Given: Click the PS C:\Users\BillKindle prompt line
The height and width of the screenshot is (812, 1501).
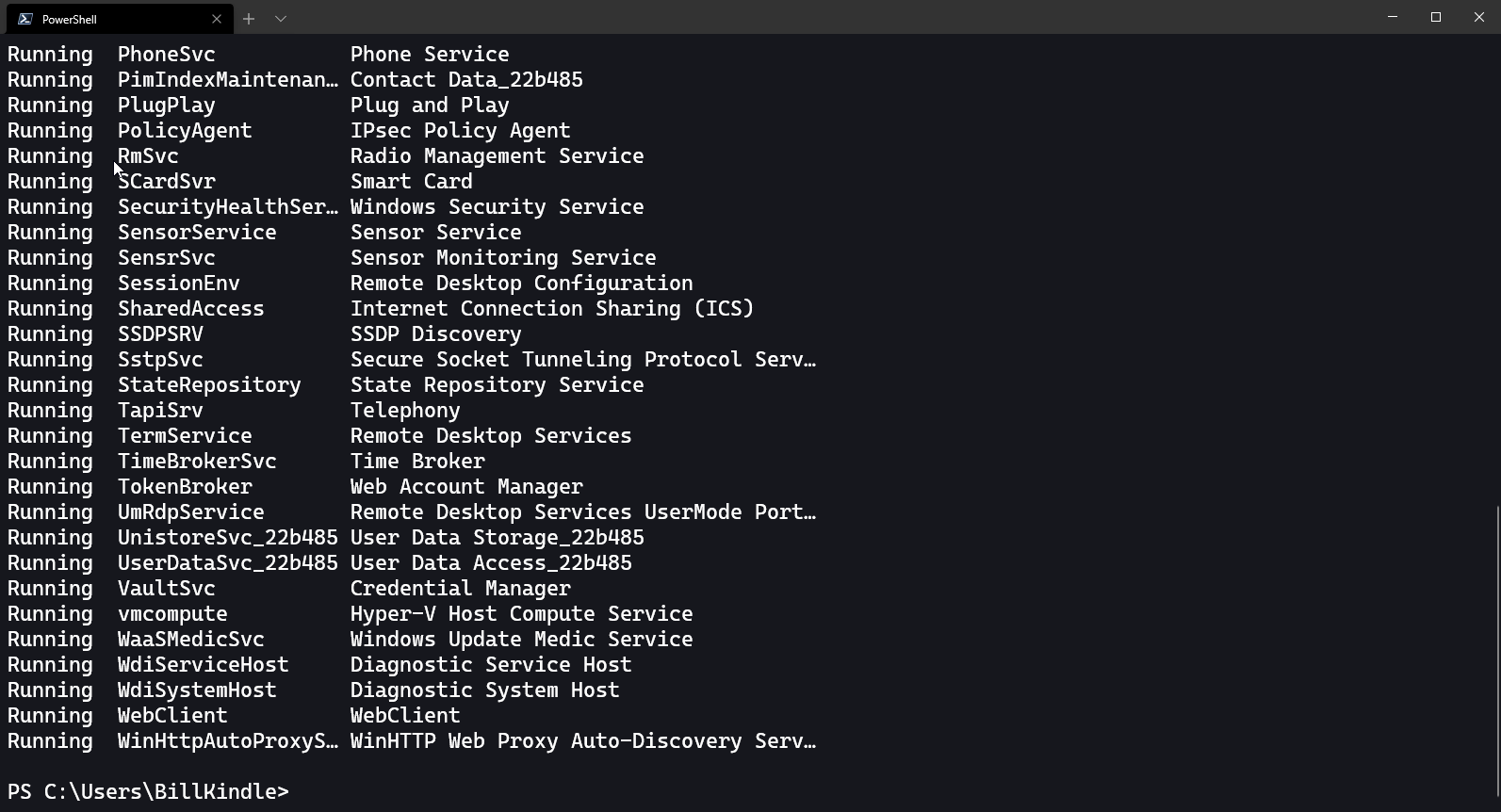Looking at the screenshot, I should (148, 791).
